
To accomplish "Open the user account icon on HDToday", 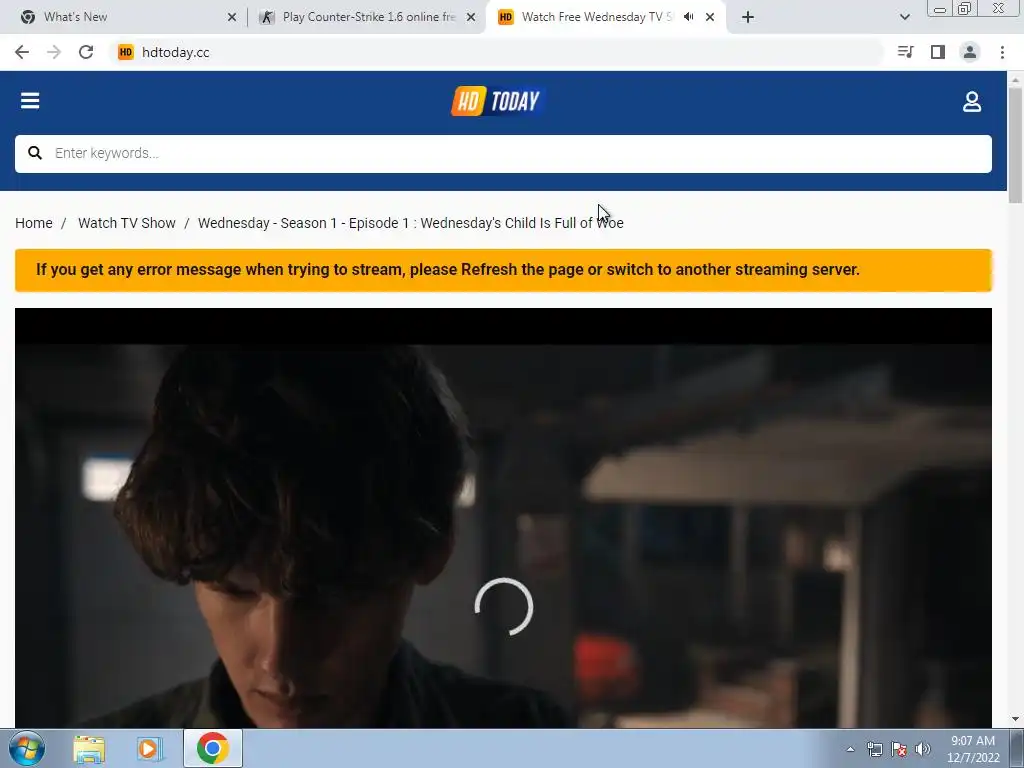I will point(972,102).
